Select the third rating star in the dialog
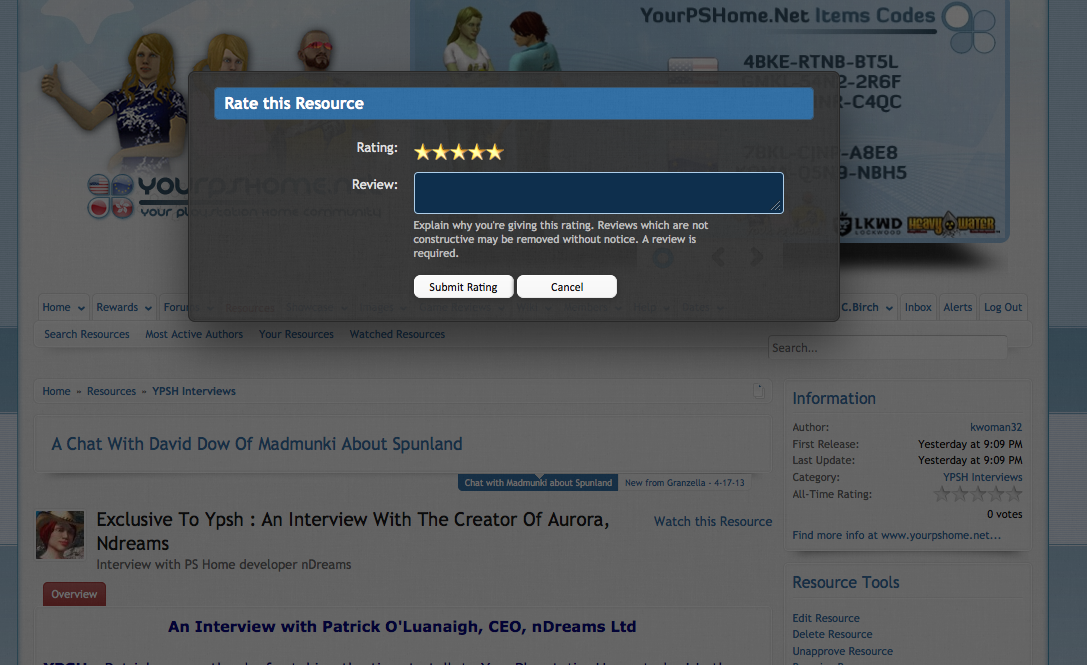This screenshot has width=1087, height=665. (x=458, y=152)
